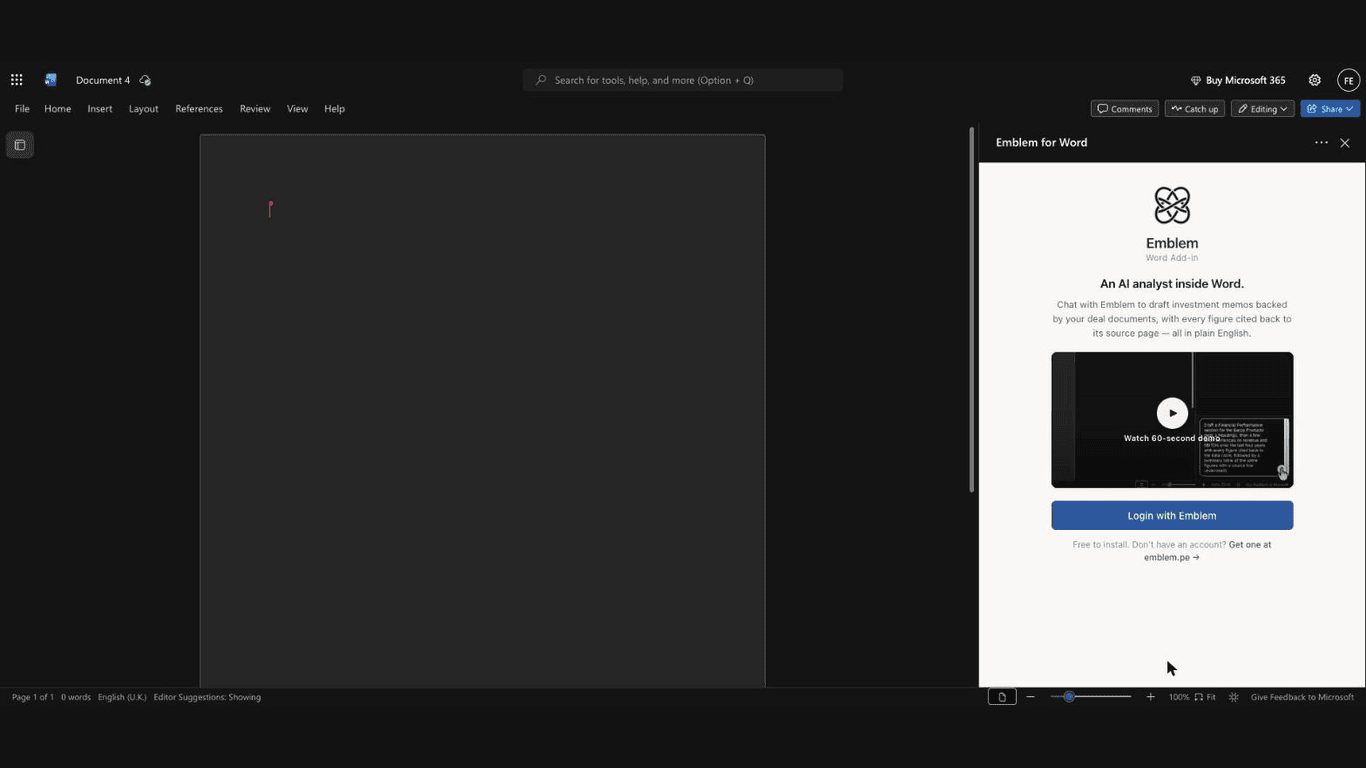Screen dimensions: 1366x768
Task: Click the Word app logo icon
Action: [51, 80]
